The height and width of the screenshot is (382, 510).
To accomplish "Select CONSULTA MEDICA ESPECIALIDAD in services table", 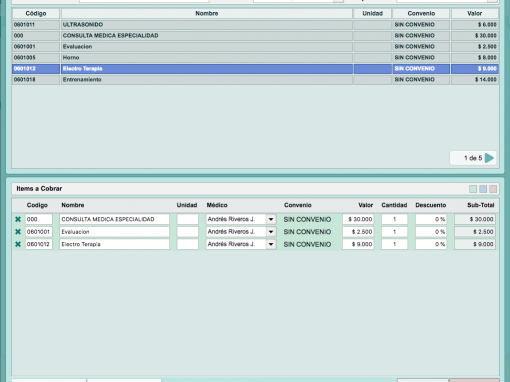I will (x=255, y=36).
